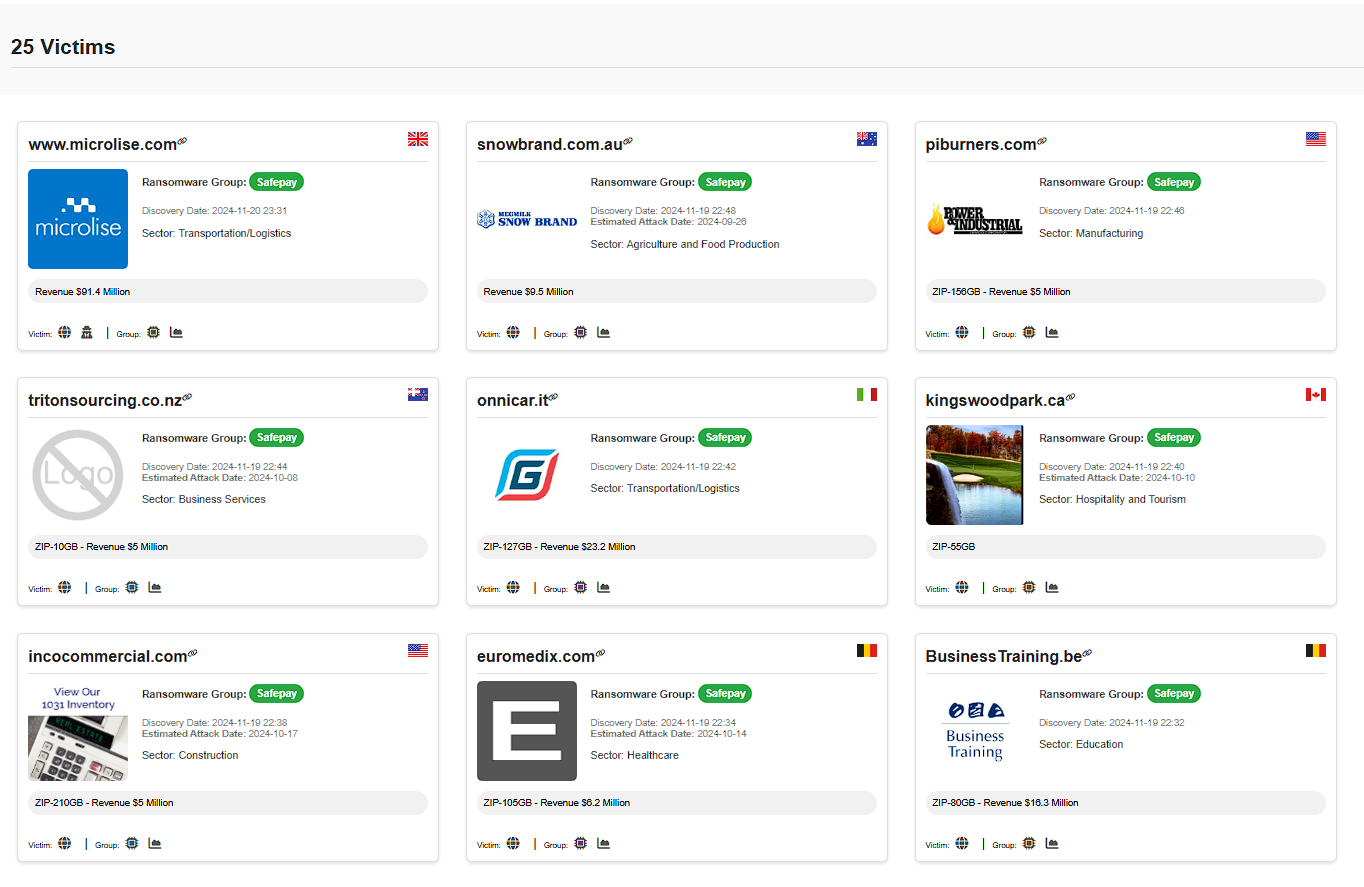The image size is (1364, 887).
Task: Open the onnicar.it victim title
Action: coord(512,401)
